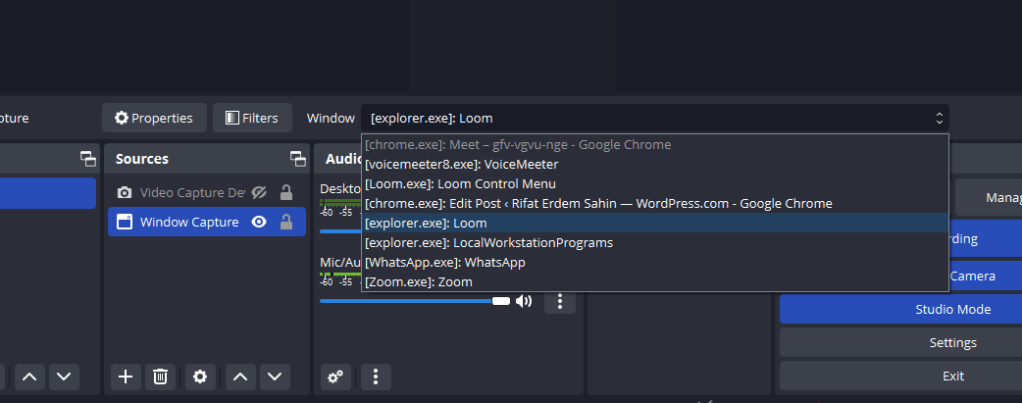Expand the Window combo box showing Loom
Viewport: 1022px width, 403px height.
click(x=655, y=118)
